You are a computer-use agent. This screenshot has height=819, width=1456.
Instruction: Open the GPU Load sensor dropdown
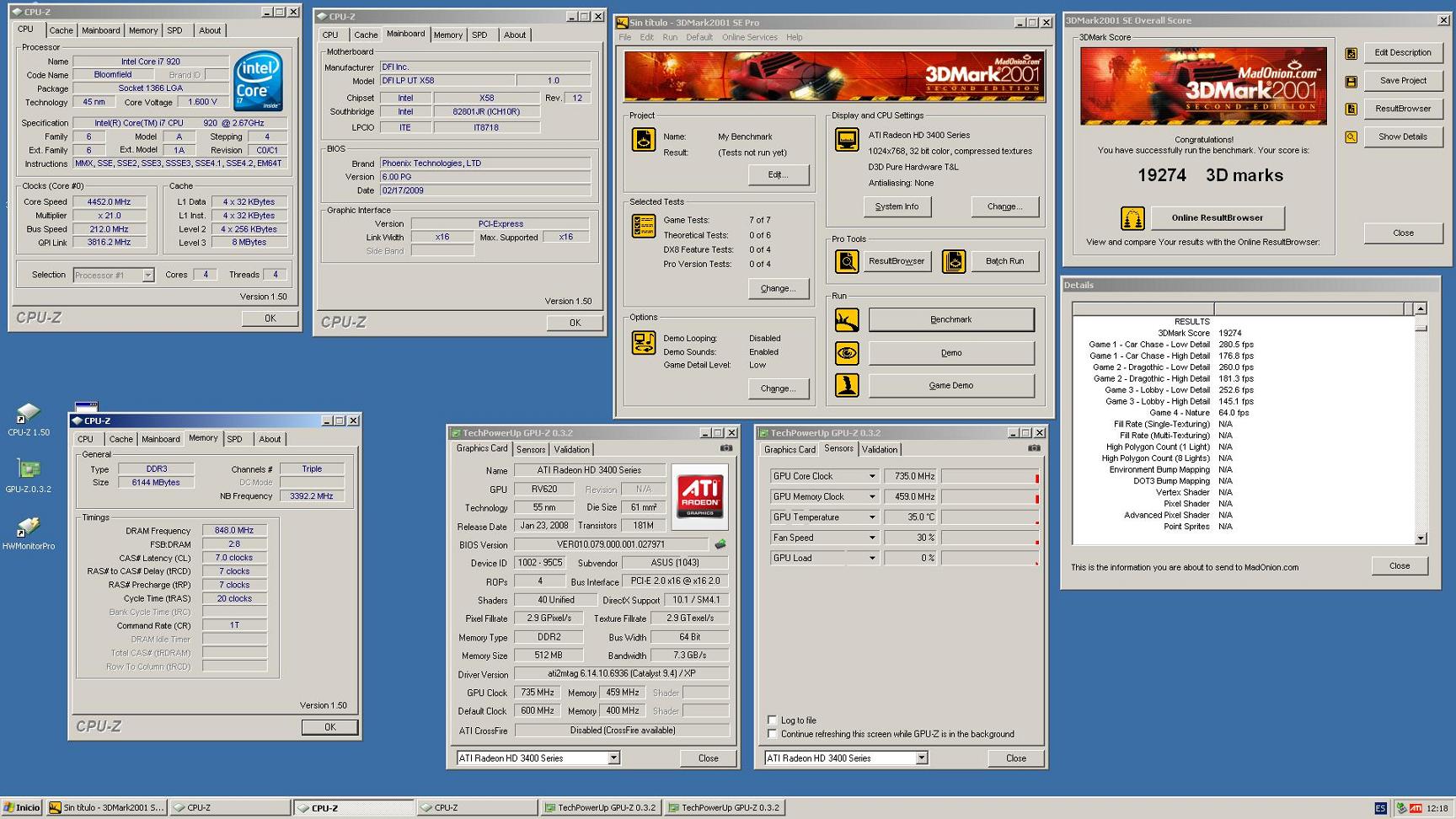click(x=872, y=558)
